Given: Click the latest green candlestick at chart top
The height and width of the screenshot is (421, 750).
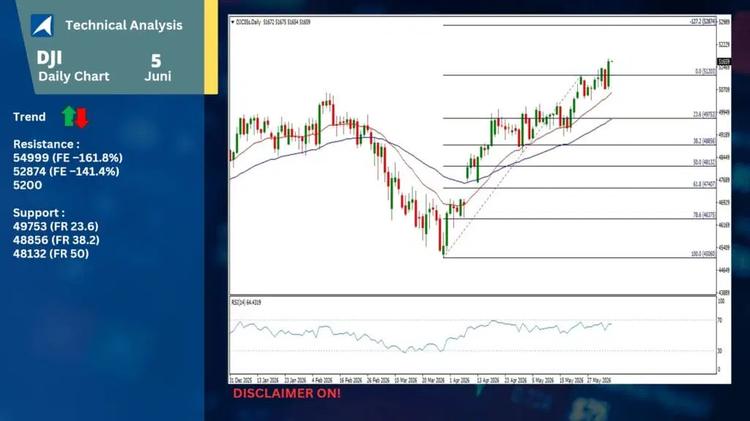Looking at the screenshot, I should (609, 73).
